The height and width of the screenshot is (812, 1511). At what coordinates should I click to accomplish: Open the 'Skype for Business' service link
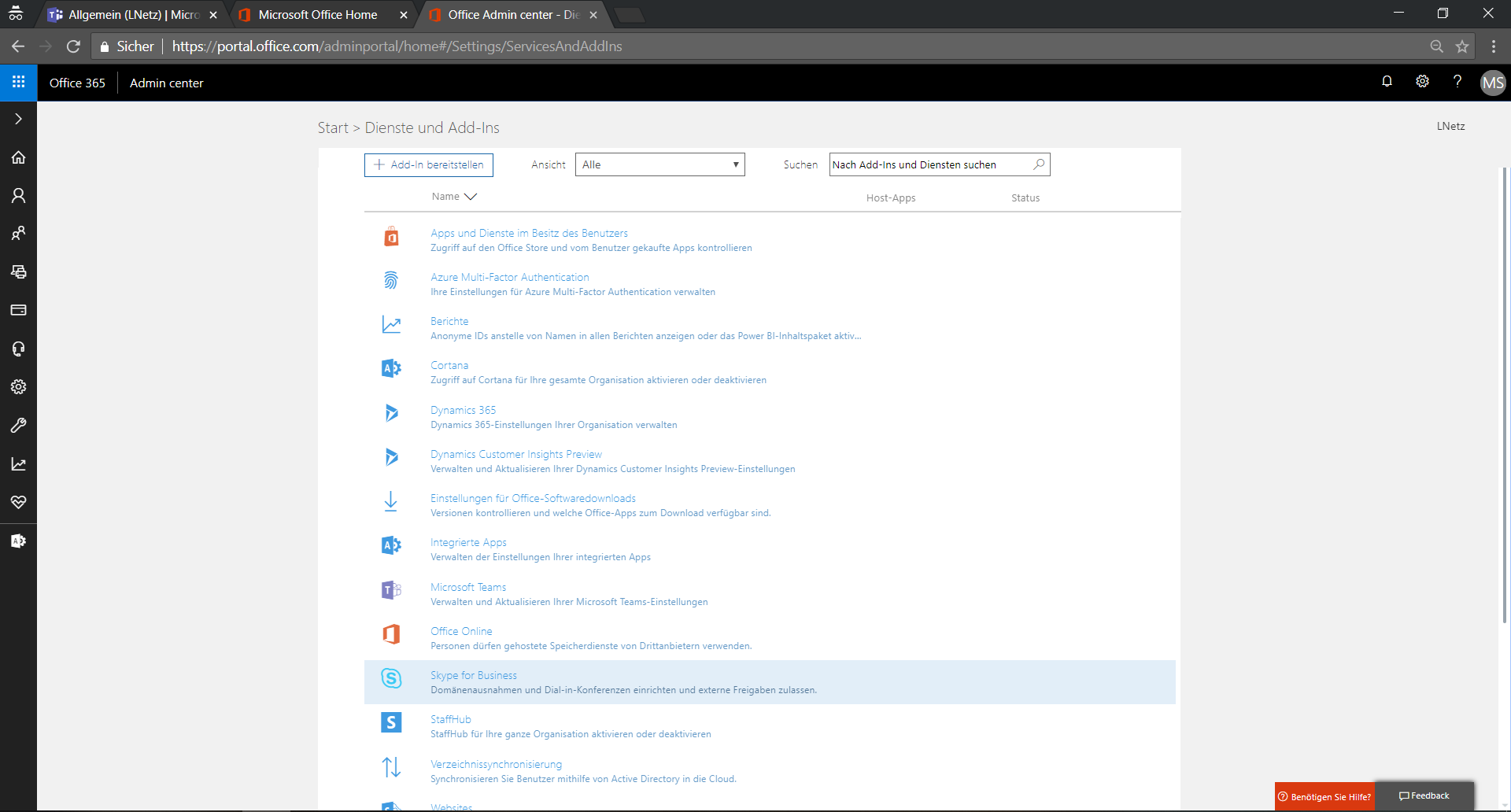(474, 675)
